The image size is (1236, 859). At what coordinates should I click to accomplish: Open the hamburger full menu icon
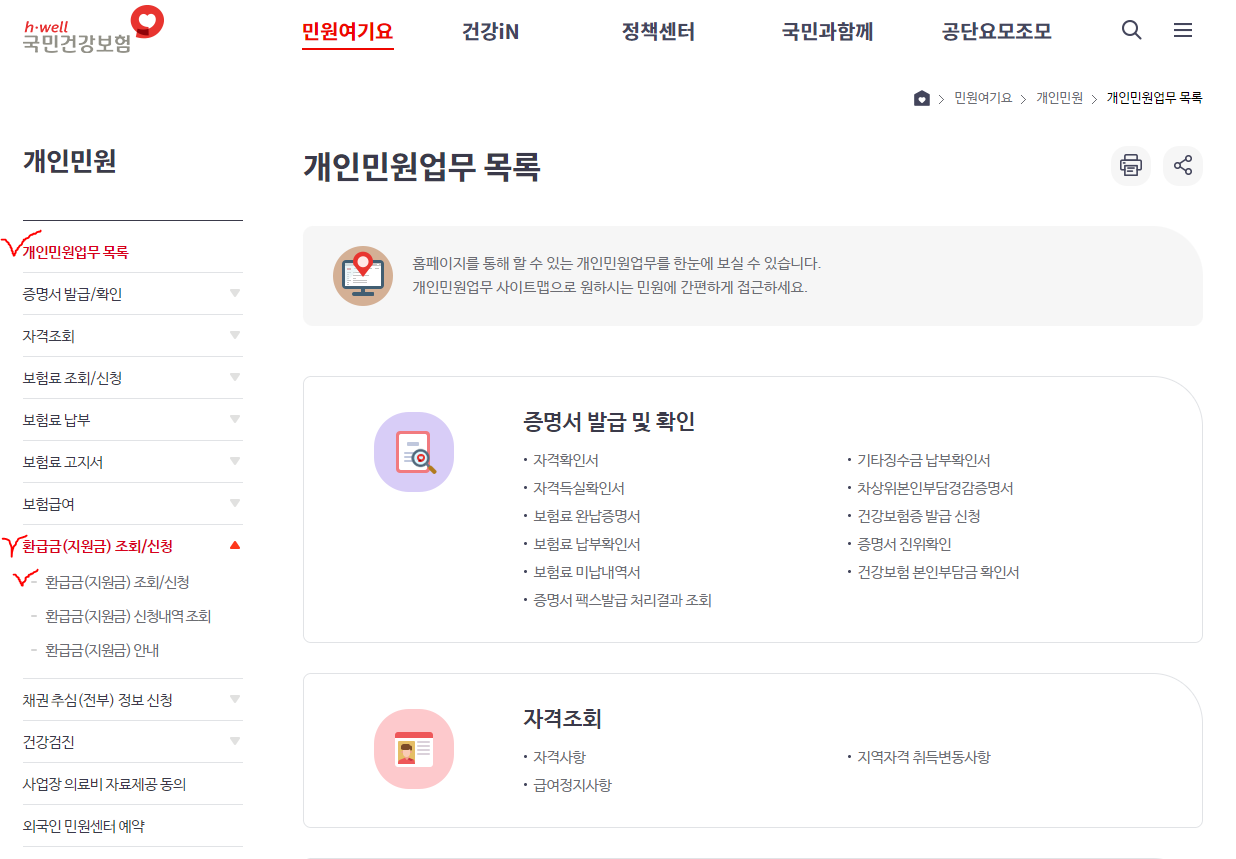click(1183, 31)
